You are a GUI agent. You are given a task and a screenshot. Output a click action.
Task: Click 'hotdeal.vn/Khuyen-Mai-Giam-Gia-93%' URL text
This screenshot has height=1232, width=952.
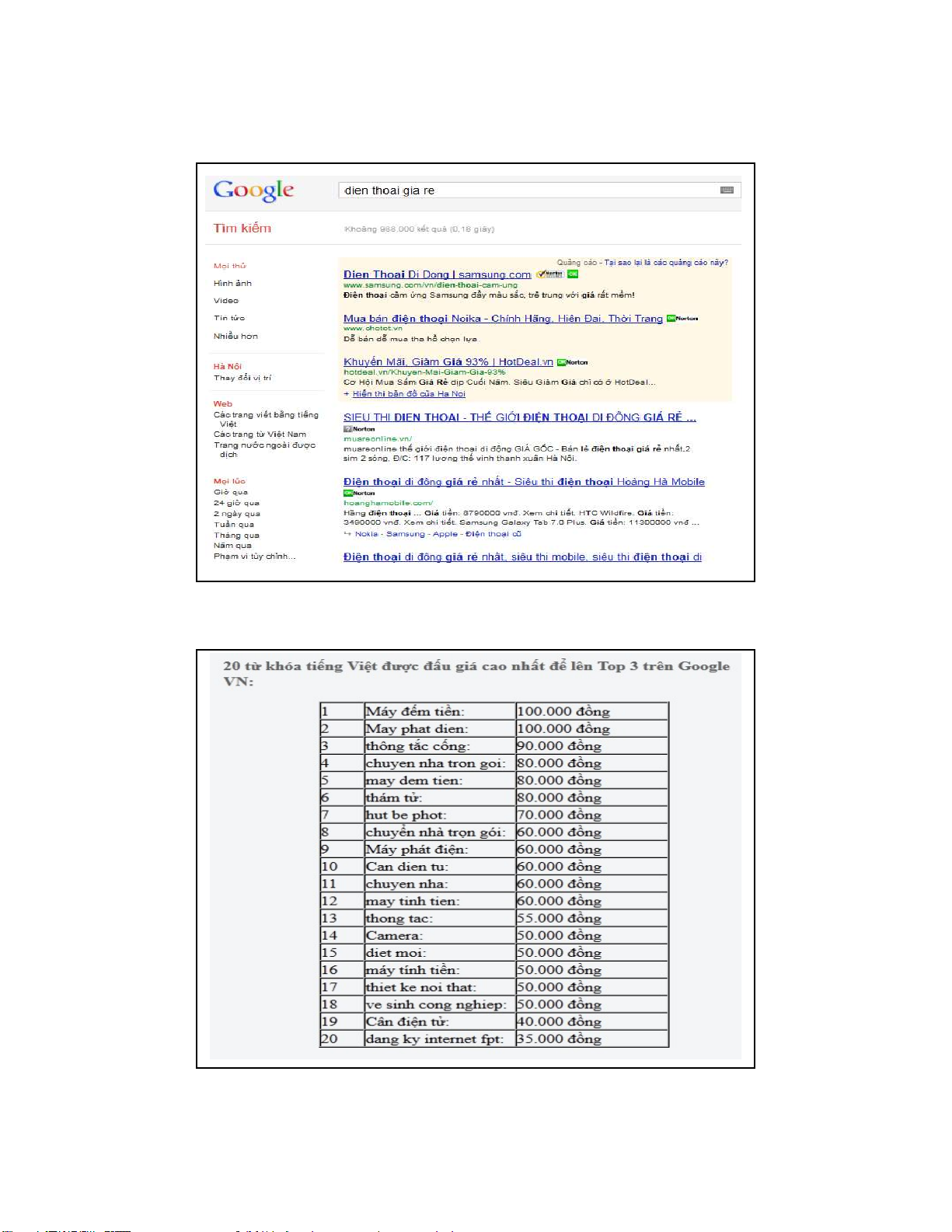pos(424,372)
